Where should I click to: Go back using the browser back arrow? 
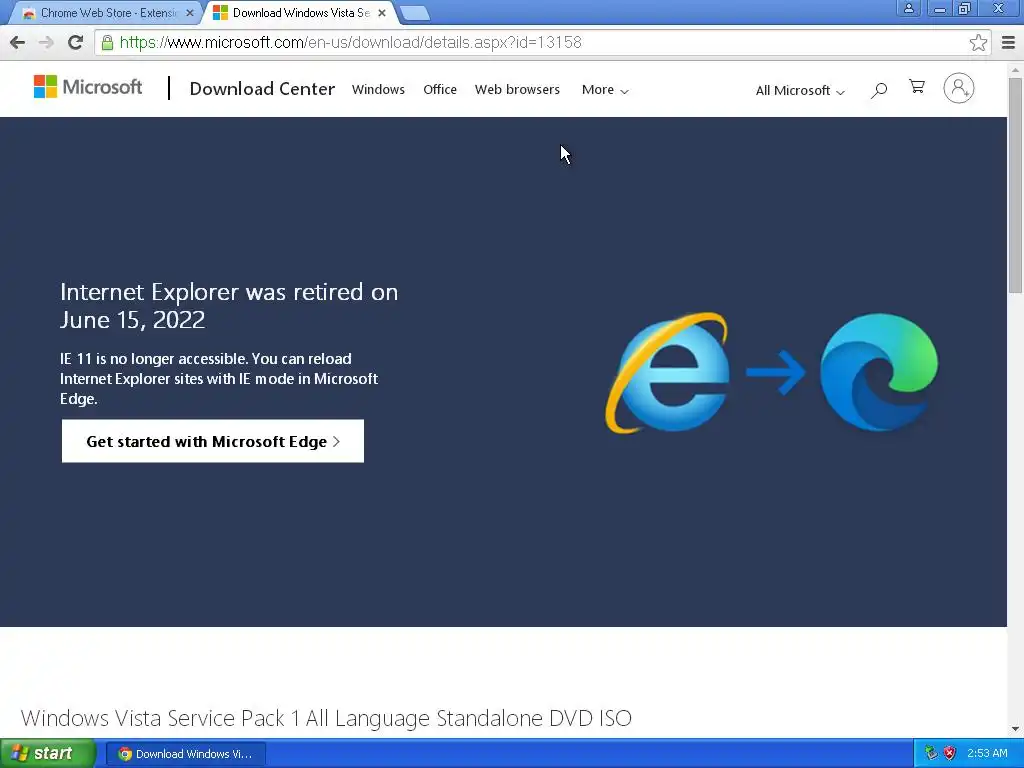[x=18, y=42]
